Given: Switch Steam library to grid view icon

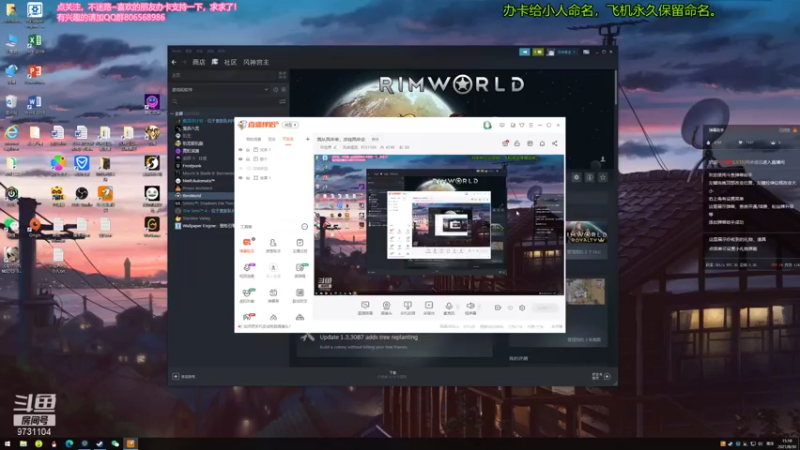Looking at the screenshot, I should pos(282,76).
